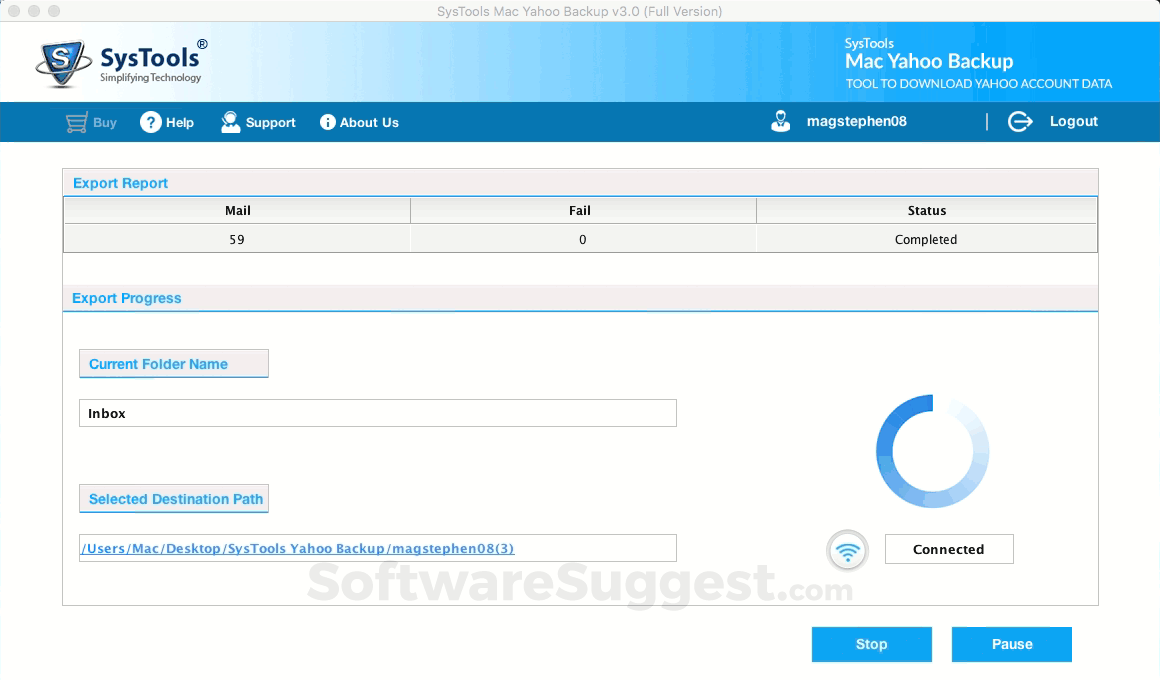This screenshot has height=680, width=1160.
Task: Open the Help menu item
Action: [180, 123]
